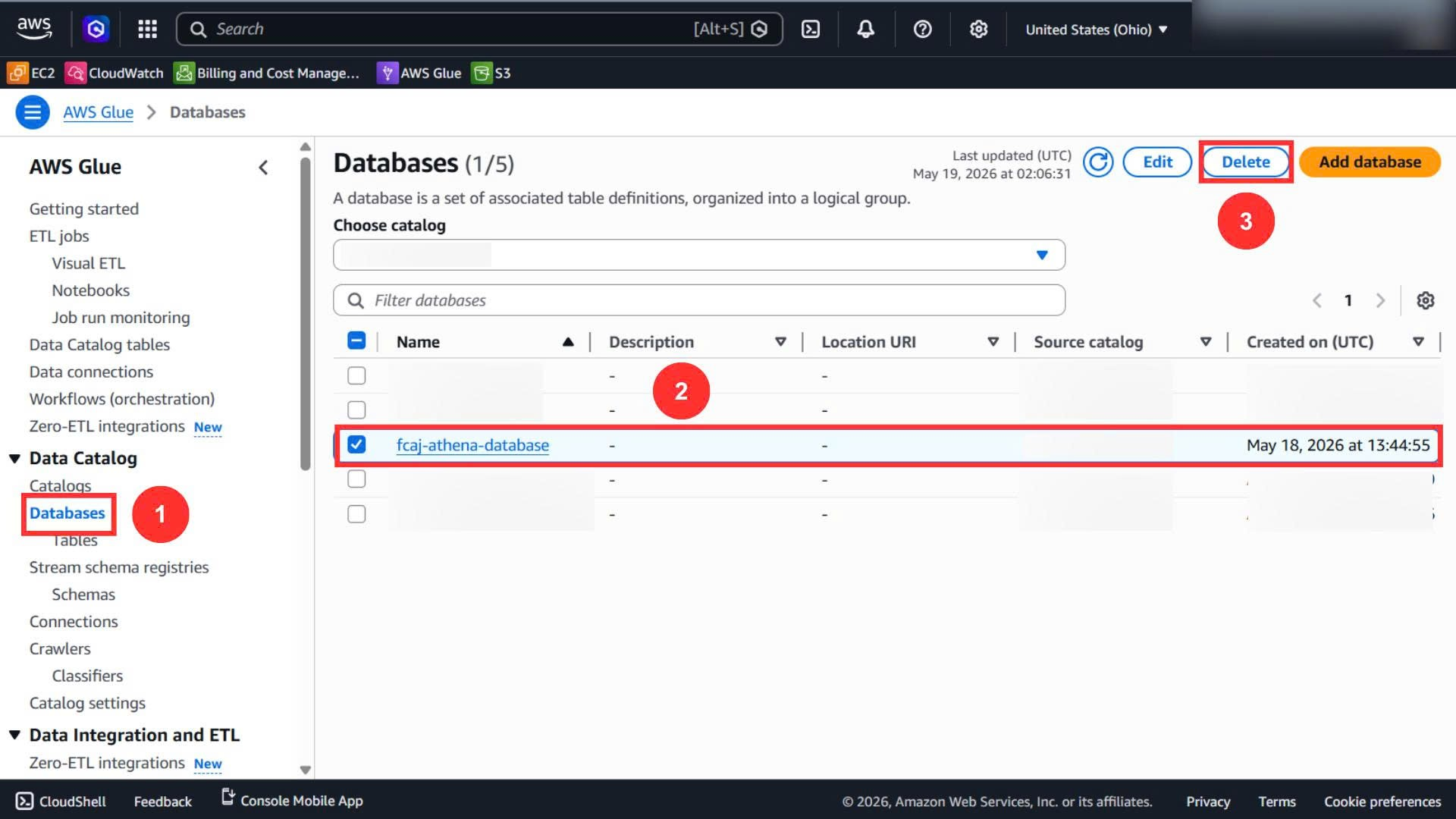Open console settings gear in top bar
This screenshot has height=819, width=1456.
click(x=978, y=29)
